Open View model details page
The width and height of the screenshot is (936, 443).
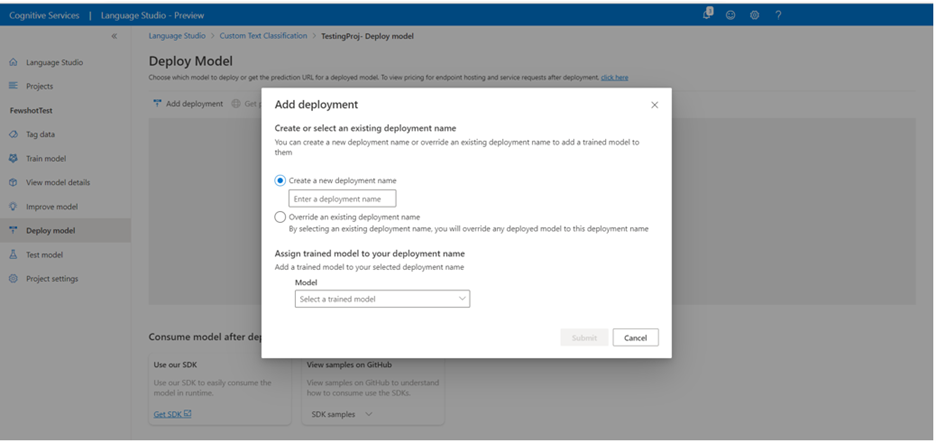click(58, 182)
